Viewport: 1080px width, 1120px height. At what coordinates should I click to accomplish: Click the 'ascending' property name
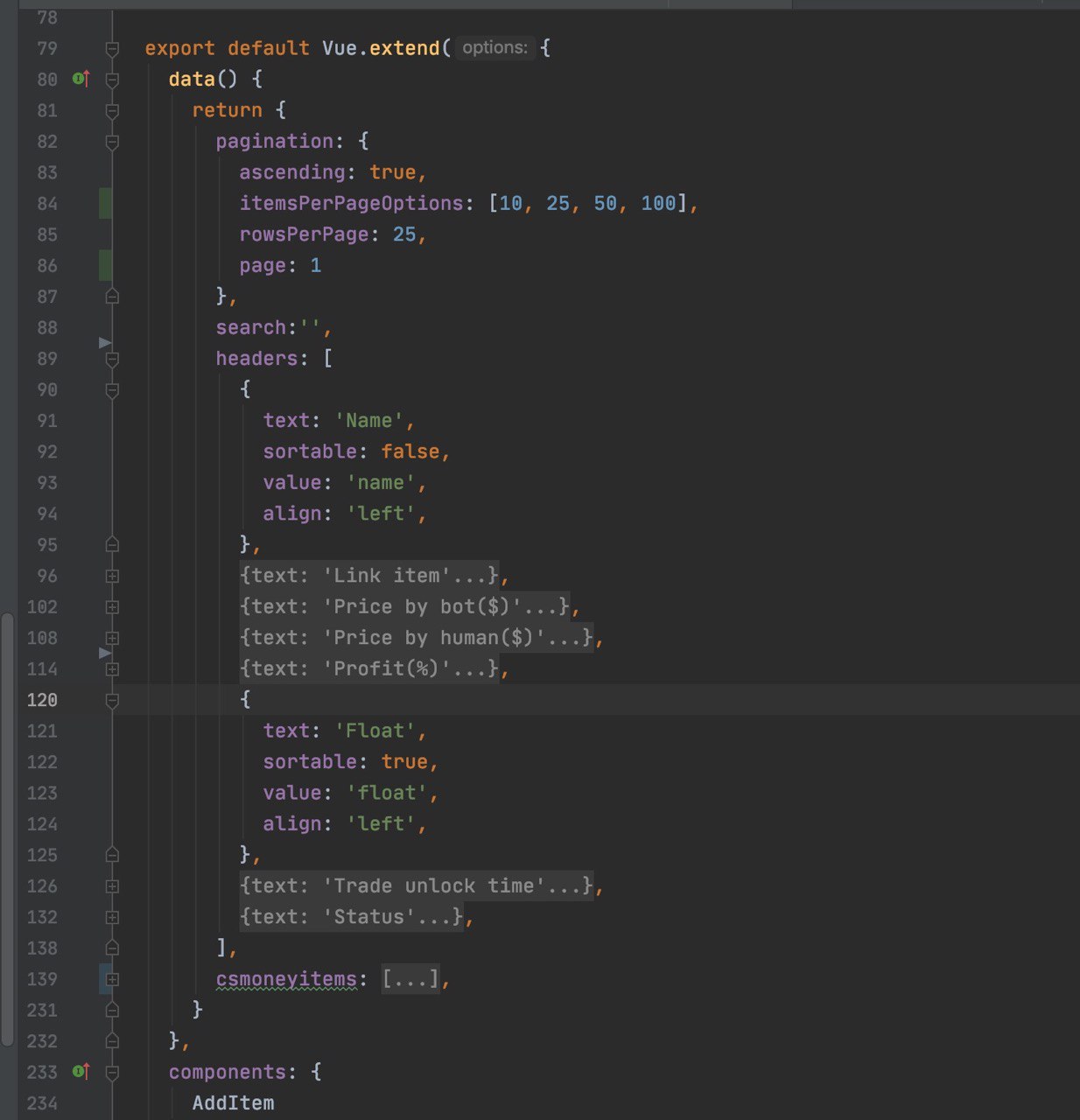pyautogui.click(x=292, y=172)
